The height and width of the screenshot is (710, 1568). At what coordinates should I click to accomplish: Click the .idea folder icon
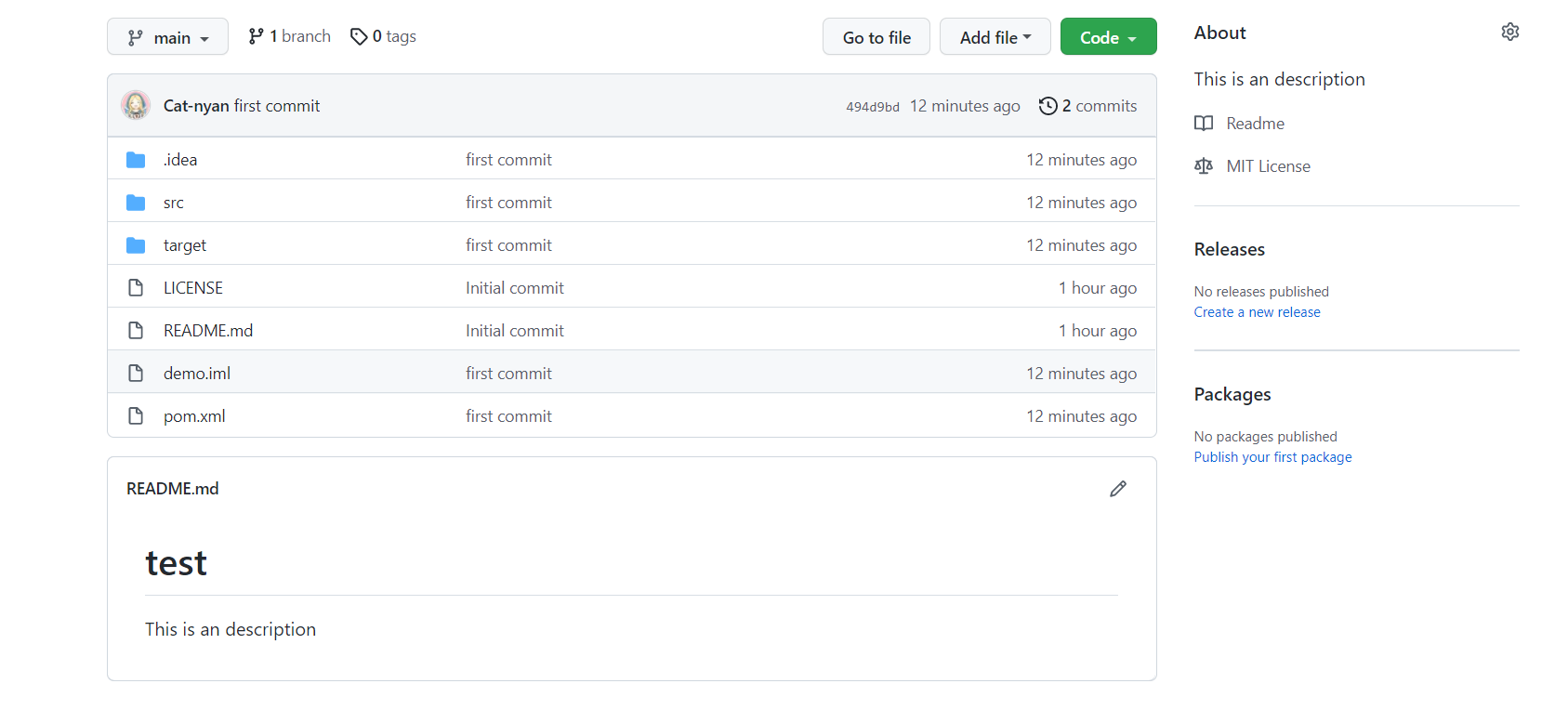(x=136, y=160)
